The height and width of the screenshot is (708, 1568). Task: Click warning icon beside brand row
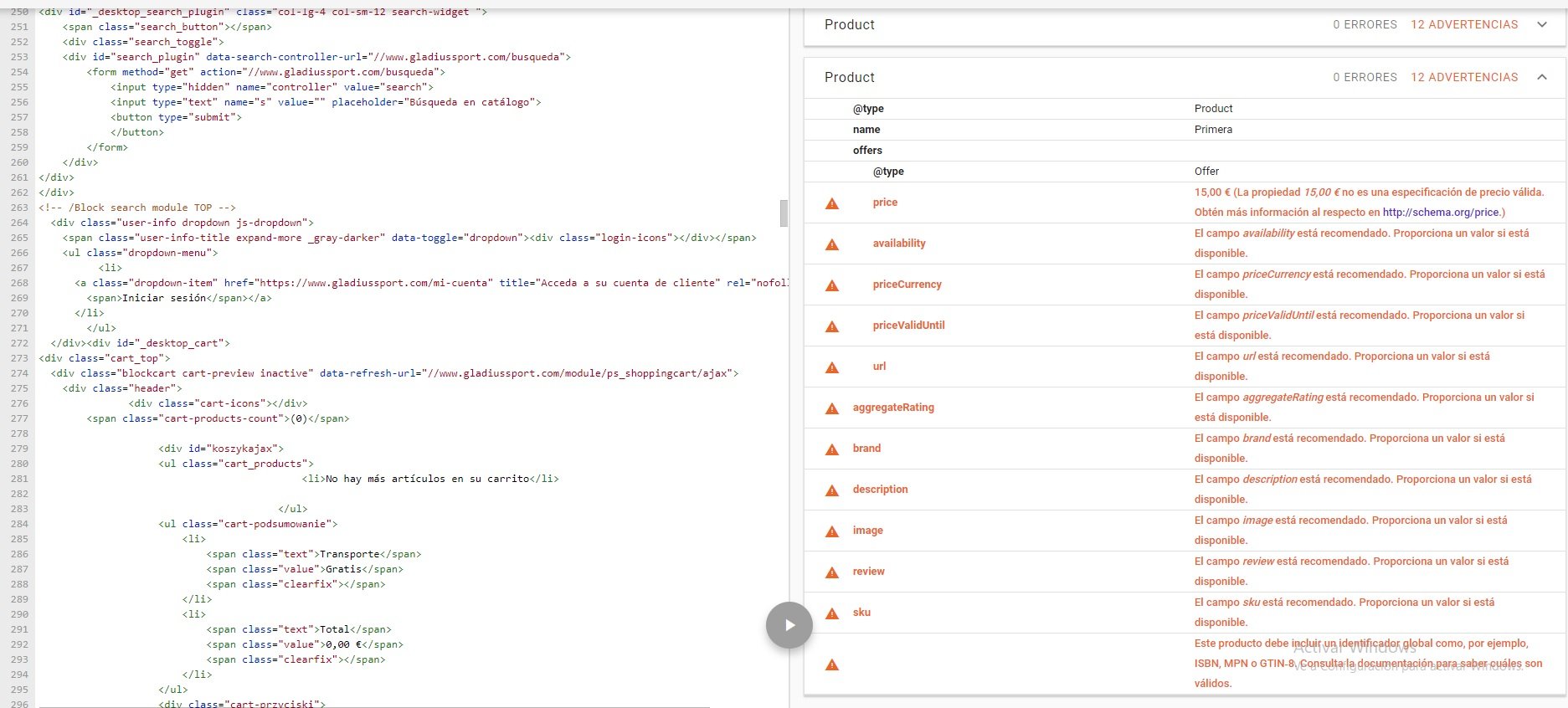[832, 449]
